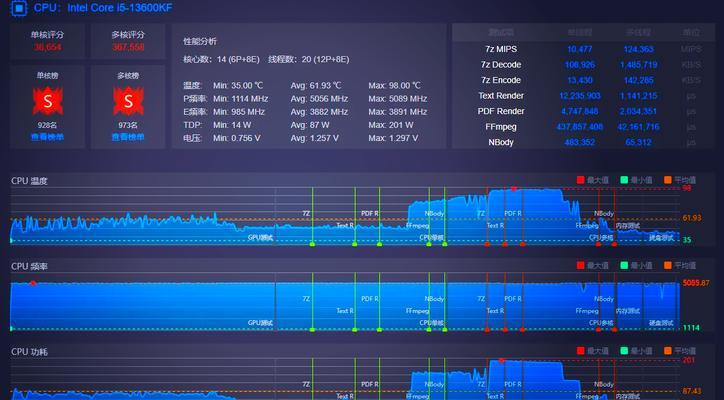Click the 61.93 average value on 温度 axis
This screenshot has height=400, width=724.
coord(692,218)
